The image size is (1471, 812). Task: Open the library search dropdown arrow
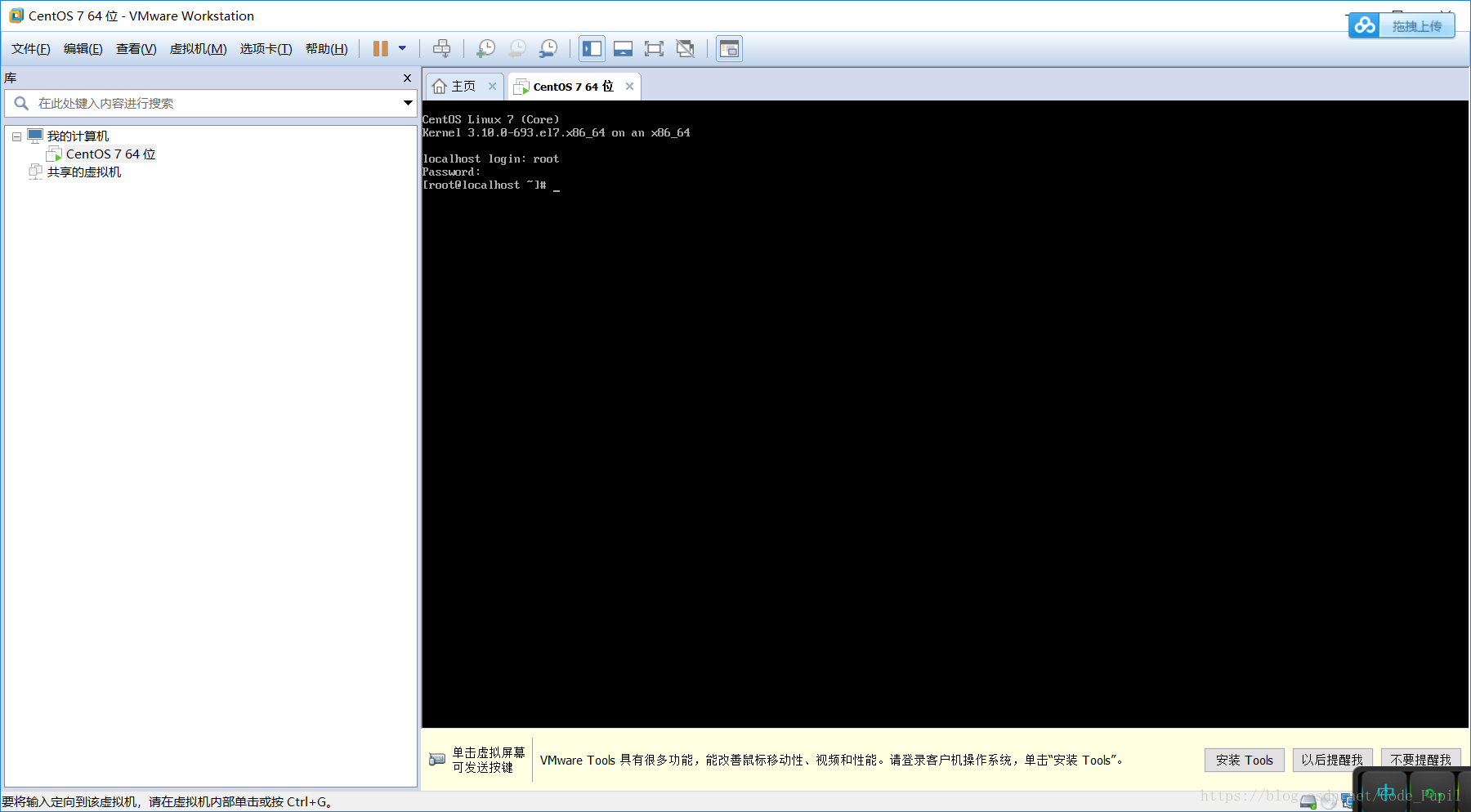tap(408, 103)
